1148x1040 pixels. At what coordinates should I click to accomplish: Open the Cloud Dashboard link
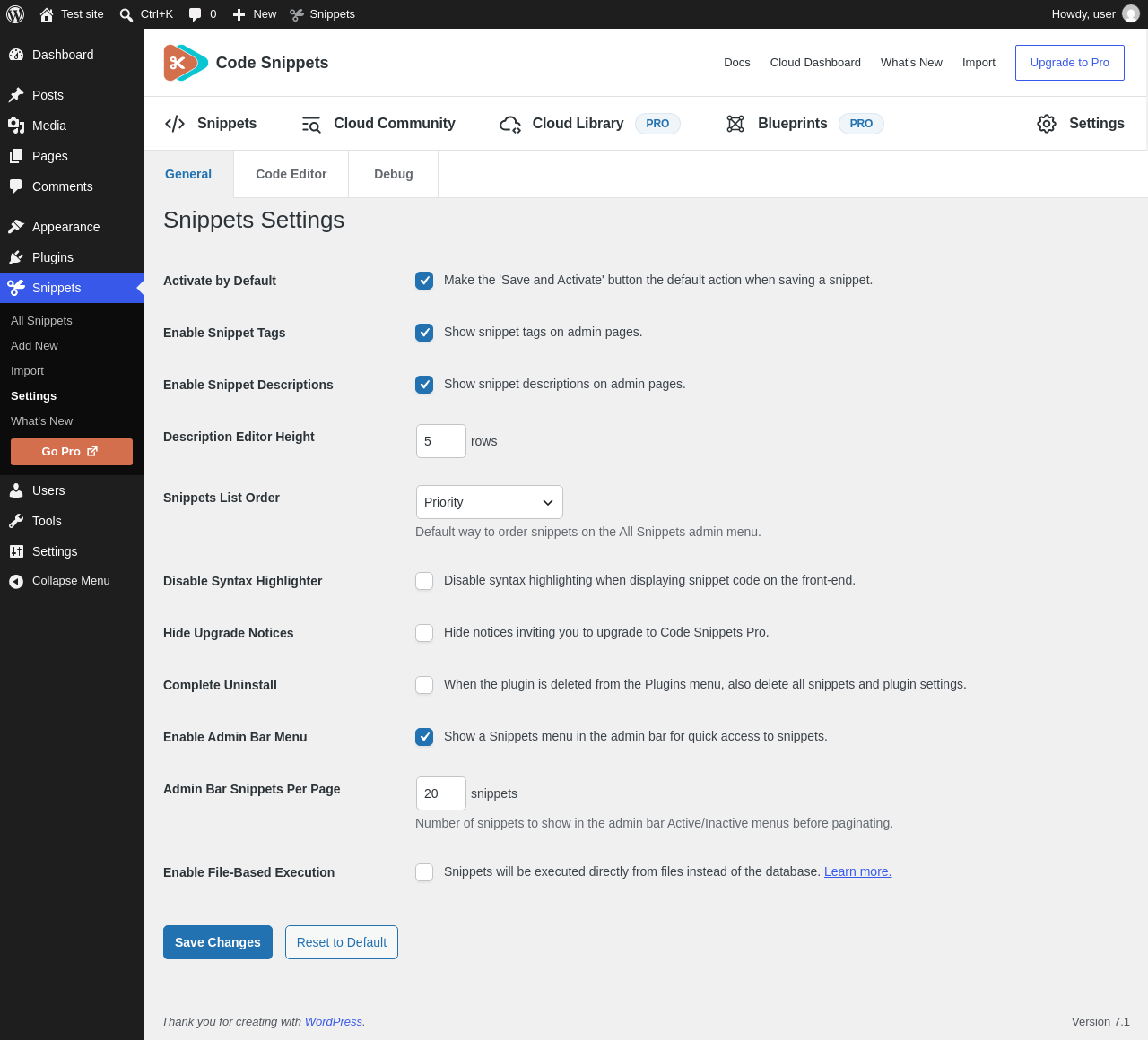[815, 63]
